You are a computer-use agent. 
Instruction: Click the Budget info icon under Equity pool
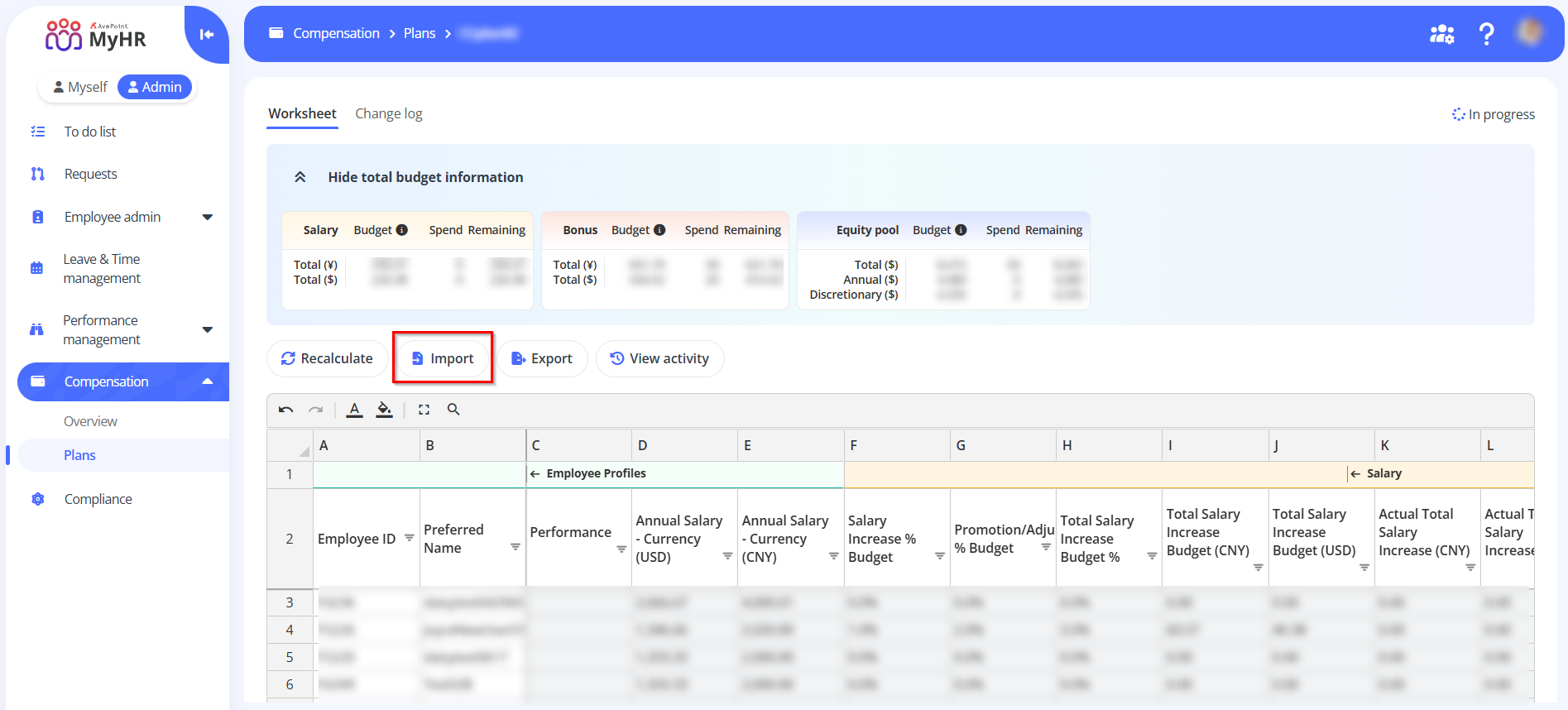[961, 230]
